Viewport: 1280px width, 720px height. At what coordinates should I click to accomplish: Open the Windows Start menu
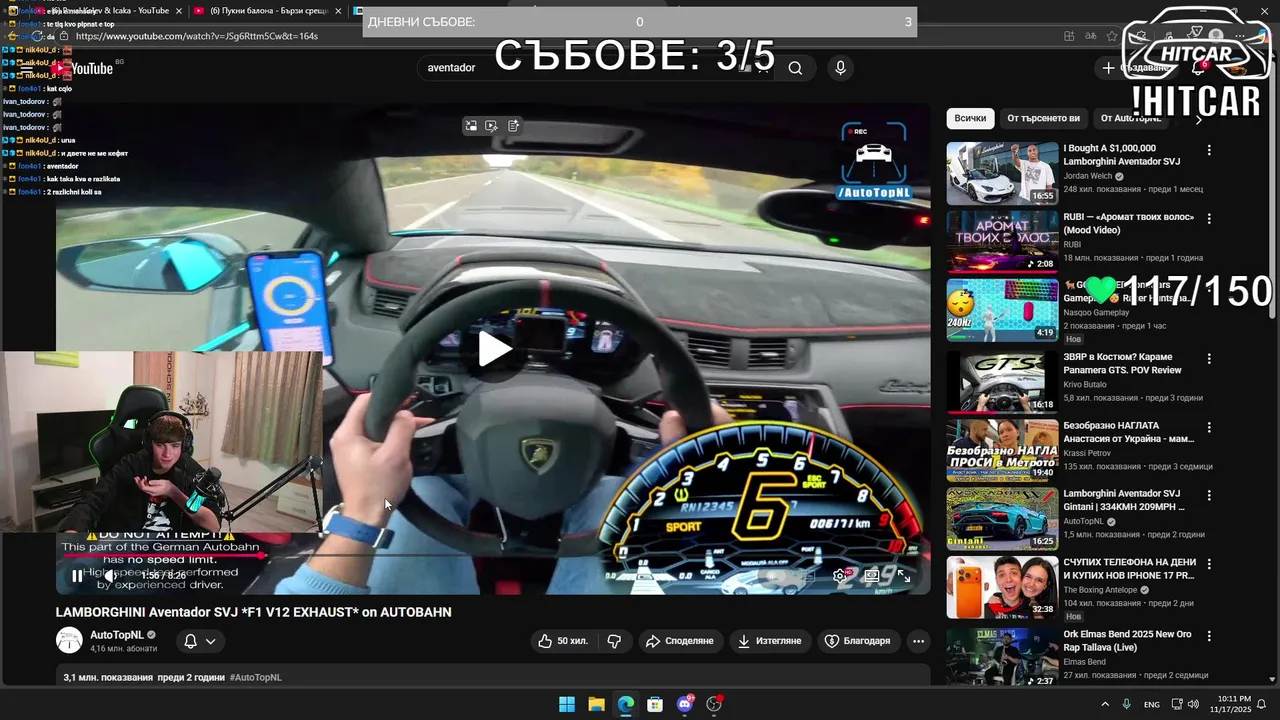point(567,704)
